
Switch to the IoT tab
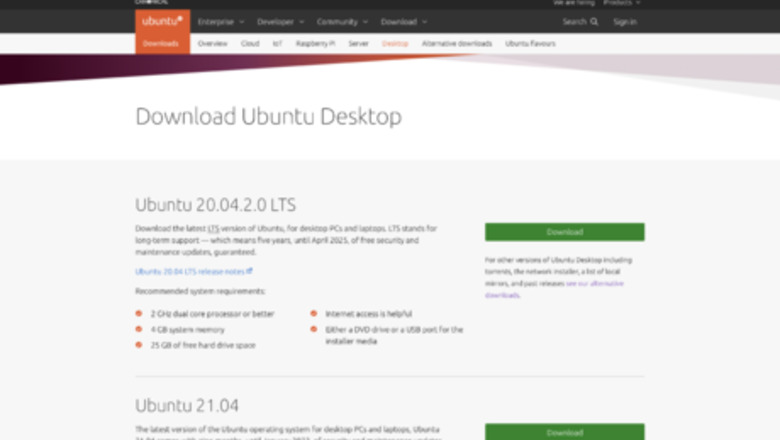[x=278, y=44]
